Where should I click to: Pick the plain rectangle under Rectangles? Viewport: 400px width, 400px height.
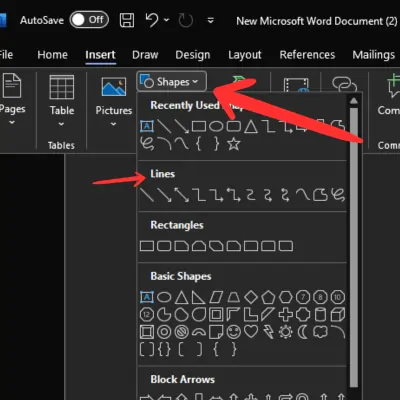147,246
